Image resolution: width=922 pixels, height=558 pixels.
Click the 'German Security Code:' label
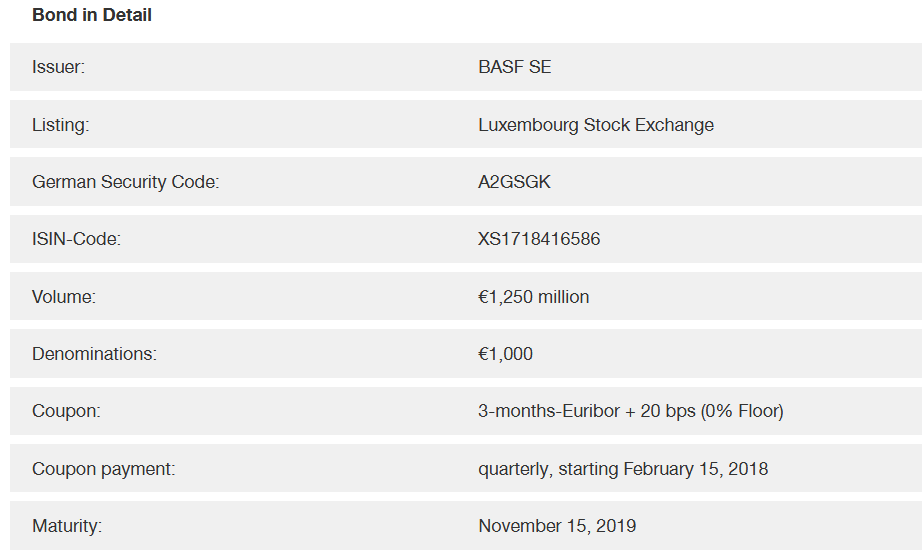point(125,182)
